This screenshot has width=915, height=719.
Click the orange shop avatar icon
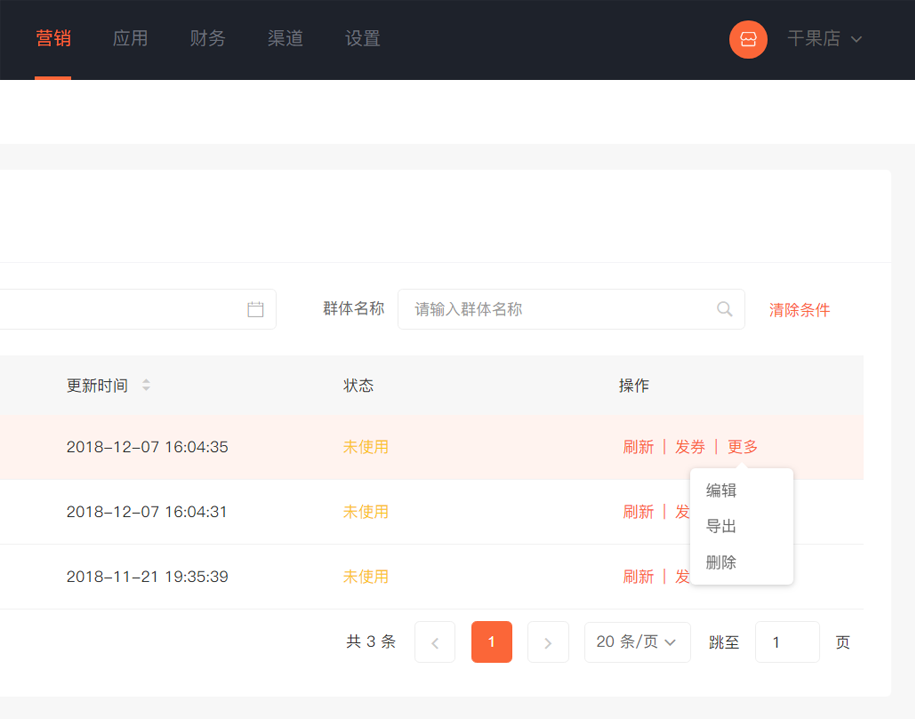pos(748,39)
